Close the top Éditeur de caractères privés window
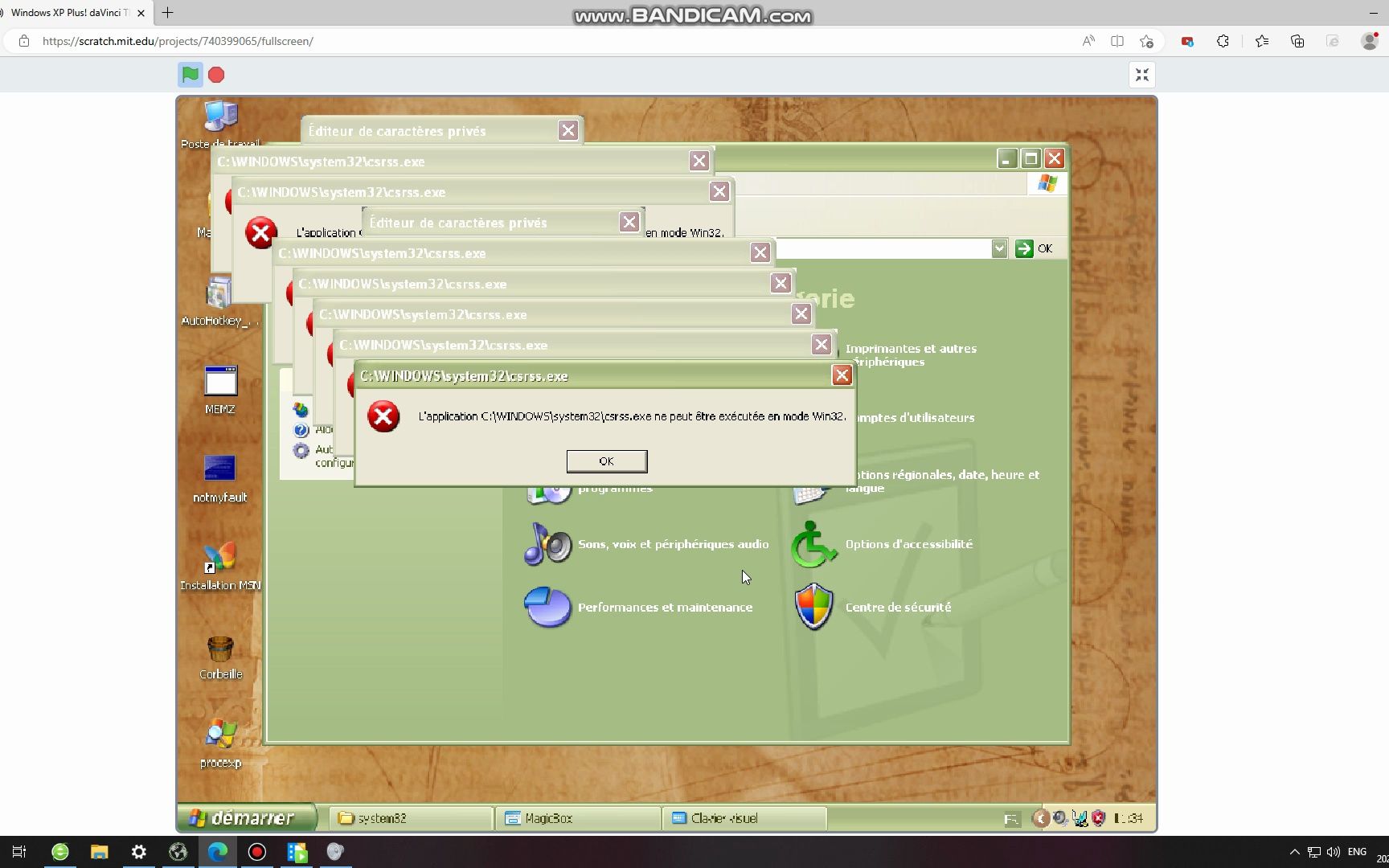The height and width of the screenshot is (868, 1389). [x=568, y=131]
